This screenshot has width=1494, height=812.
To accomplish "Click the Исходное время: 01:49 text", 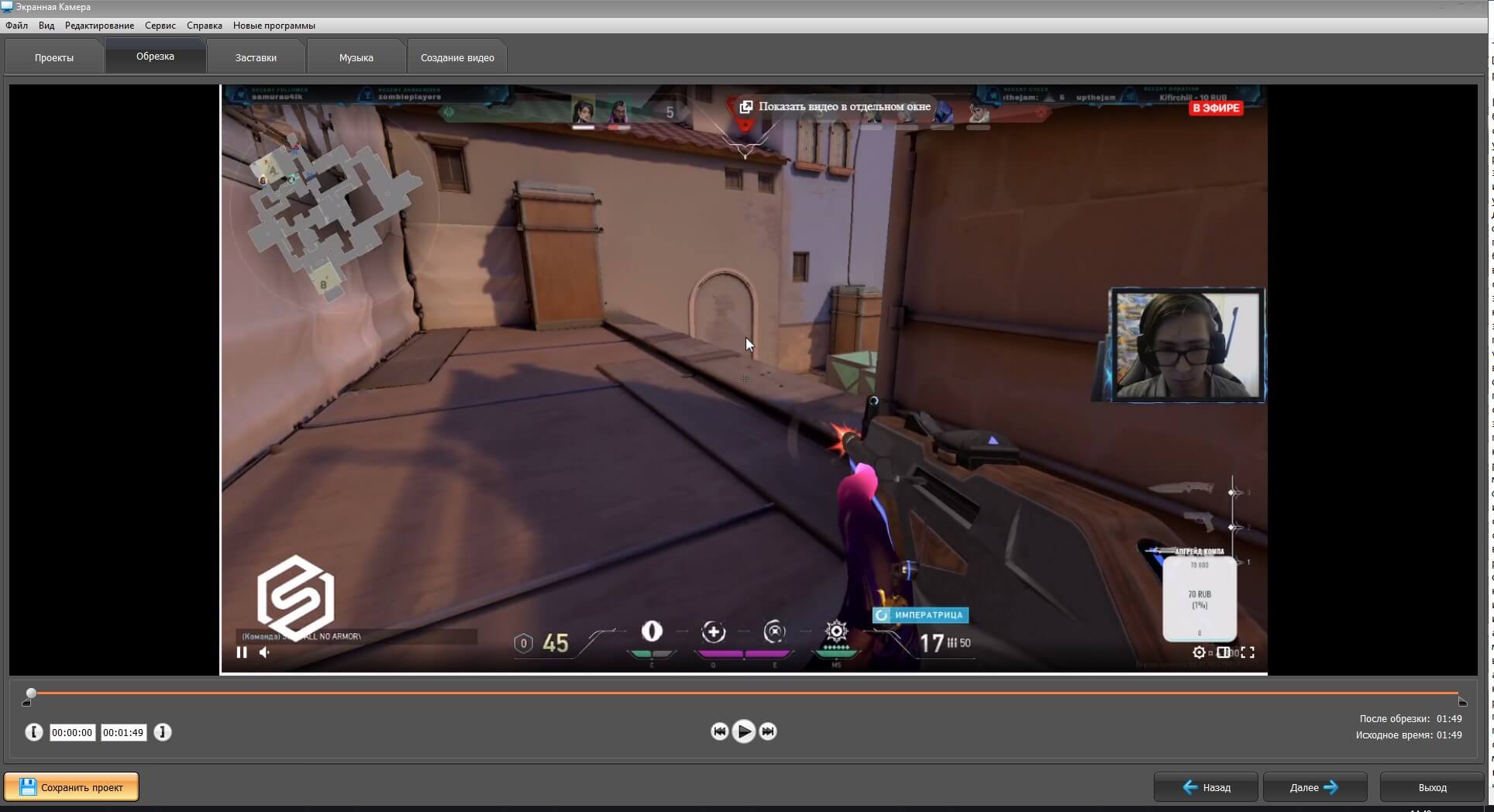I will (x=1409, y=735).
